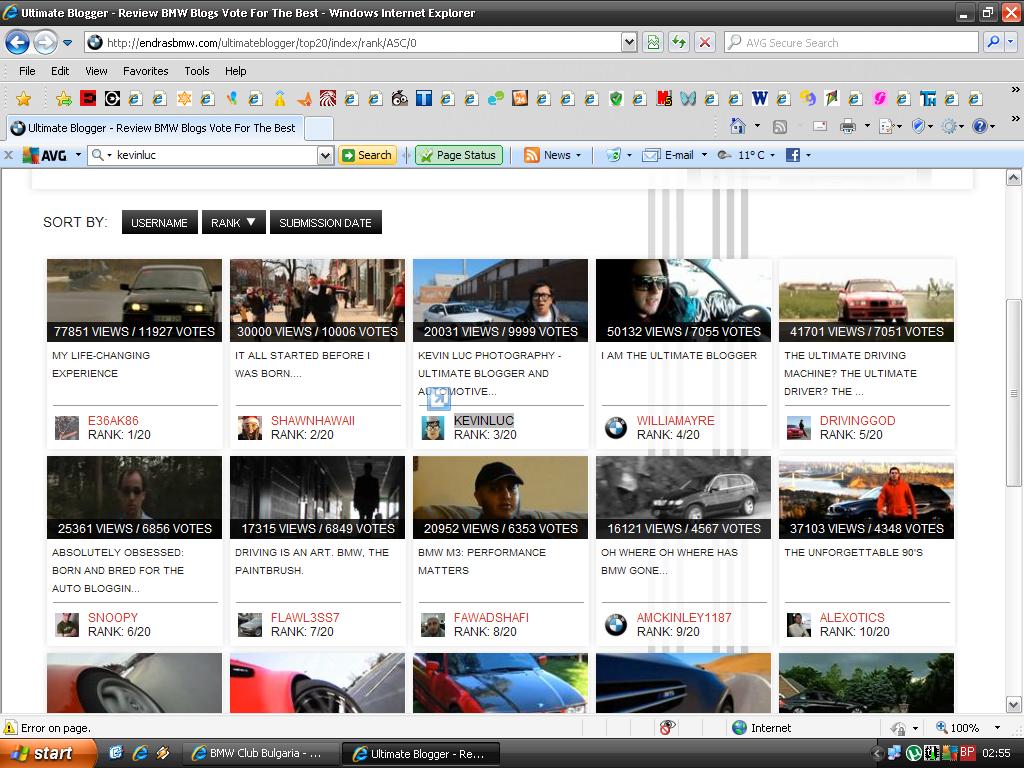
Task: Click the weather icon showing 11°C
Action: click(724, 155)
